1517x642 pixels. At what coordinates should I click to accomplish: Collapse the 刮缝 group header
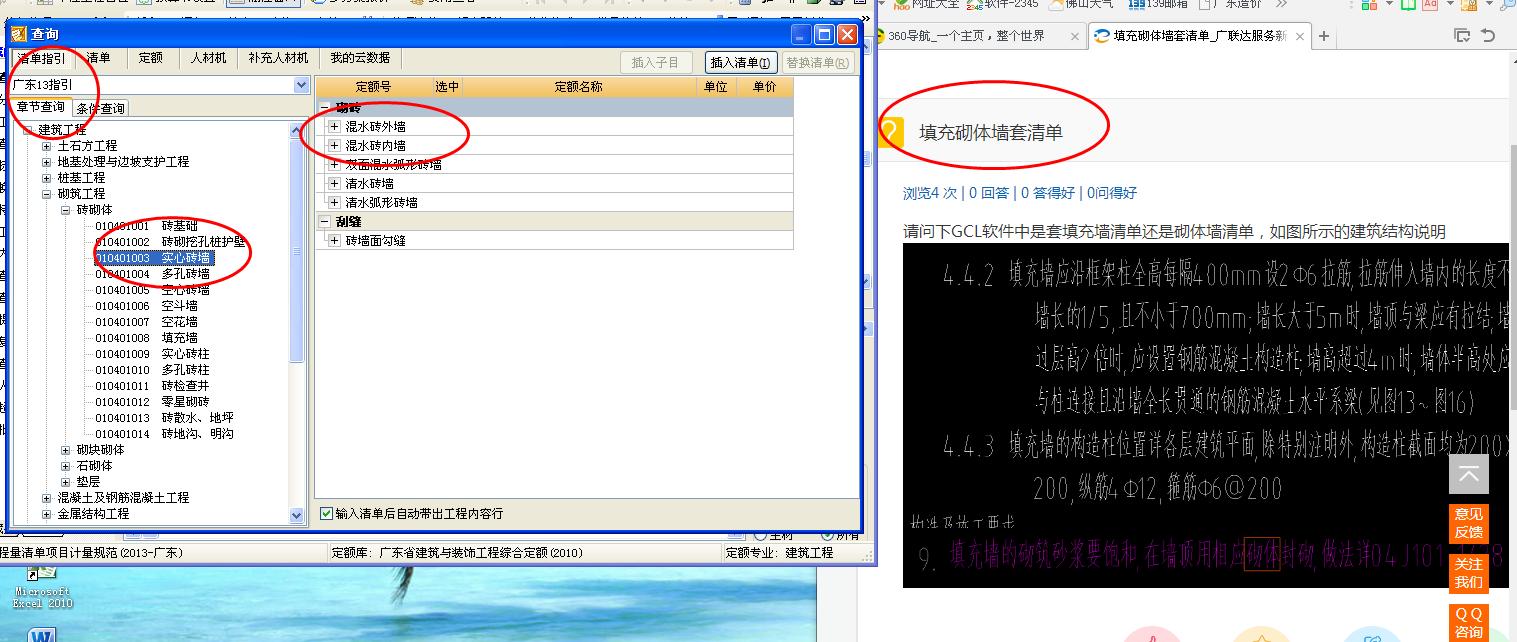click(x=325, y=222)
